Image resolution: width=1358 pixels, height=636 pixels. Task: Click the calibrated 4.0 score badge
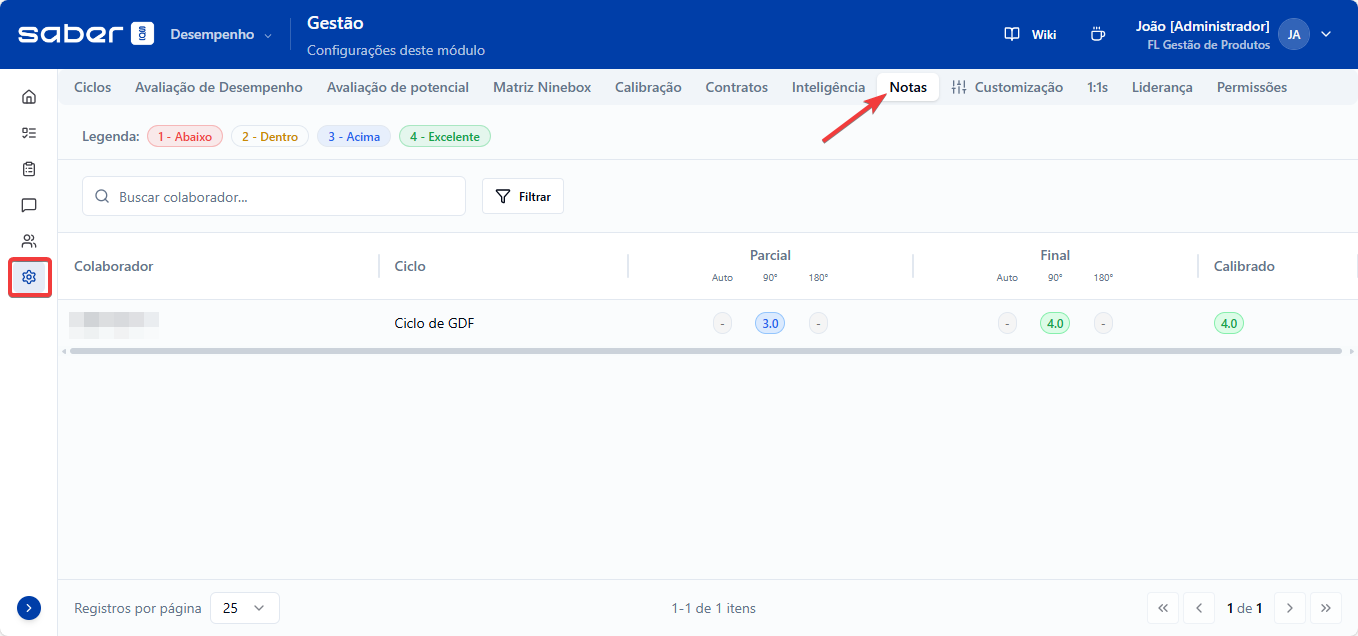pos(1229,323)
